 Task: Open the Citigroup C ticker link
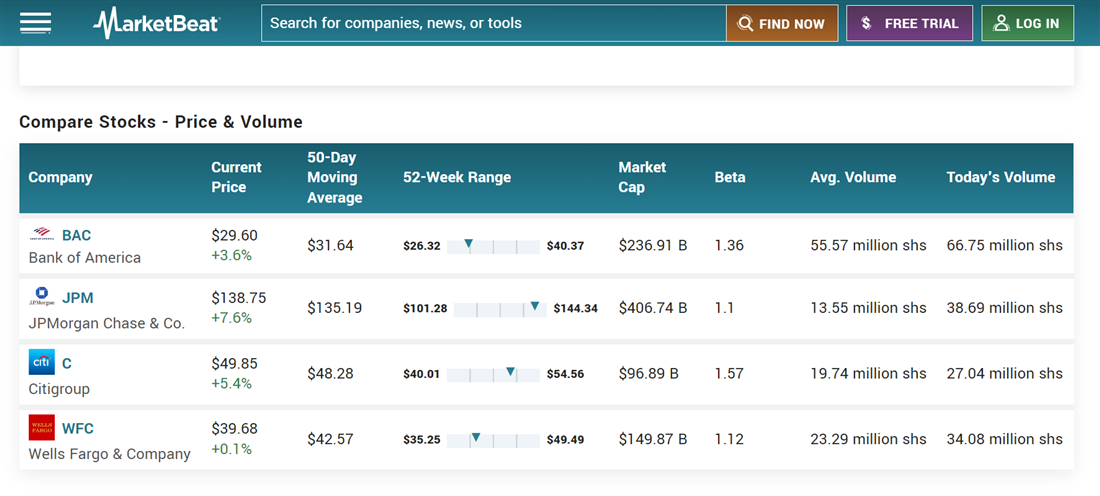coord(67,363)
